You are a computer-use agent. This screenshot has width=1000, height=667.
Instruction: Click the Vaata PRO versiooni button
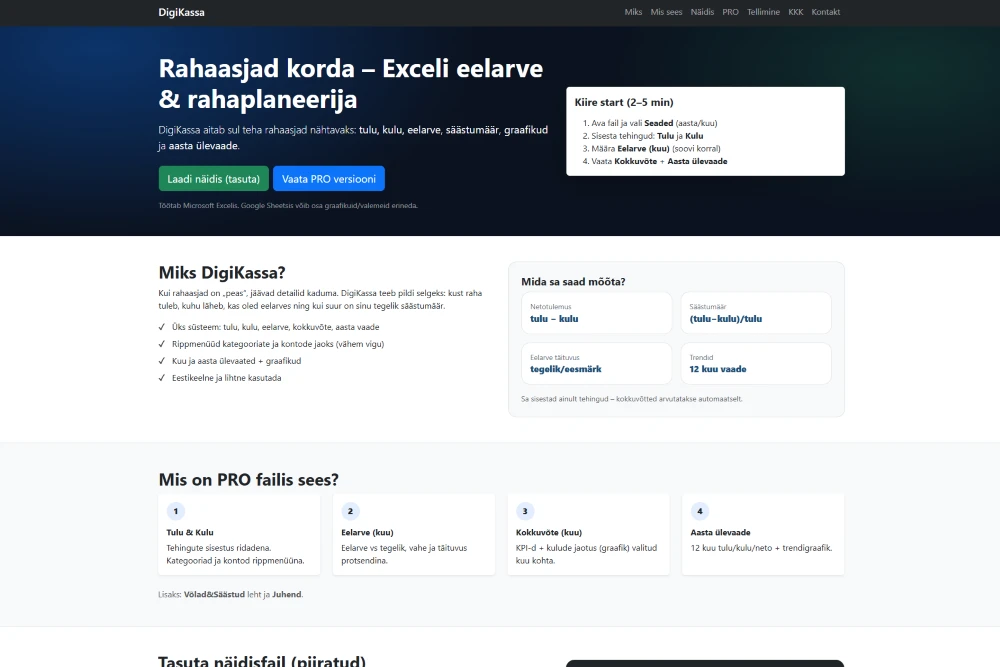(328, 178)
